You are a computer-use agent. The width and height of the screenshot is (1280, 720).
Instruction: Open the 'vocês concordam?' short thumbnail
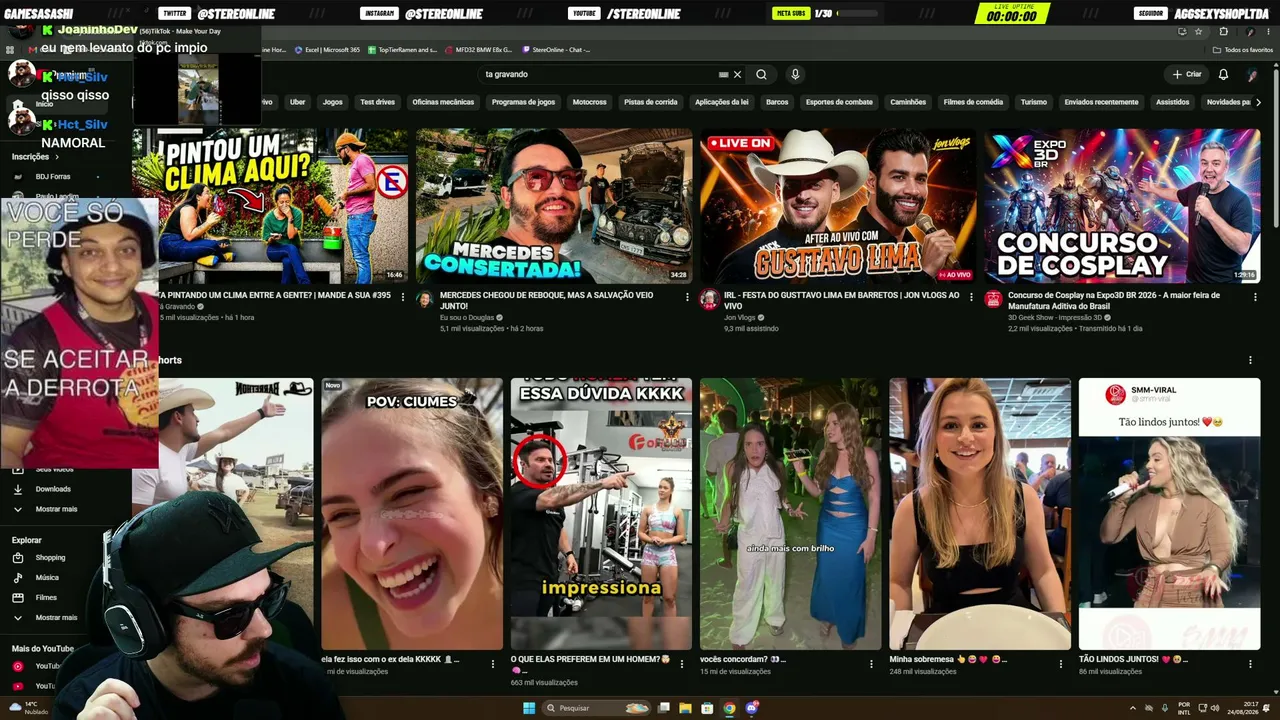(790, 514)
